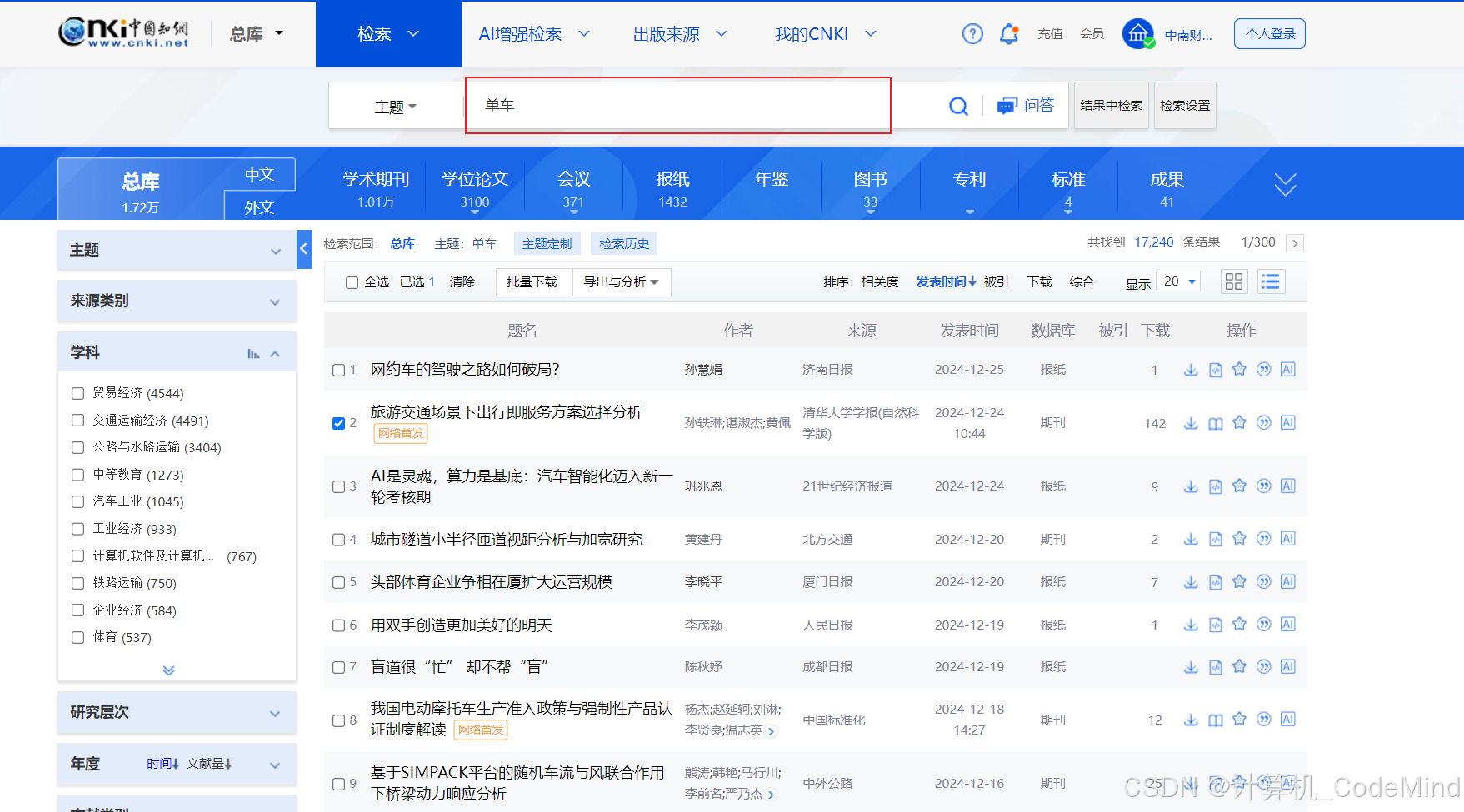This screenshot has height=812, width=1464.
Task: Toggle the 全选 select-all checkbox
Action: [x=352, y=282]
